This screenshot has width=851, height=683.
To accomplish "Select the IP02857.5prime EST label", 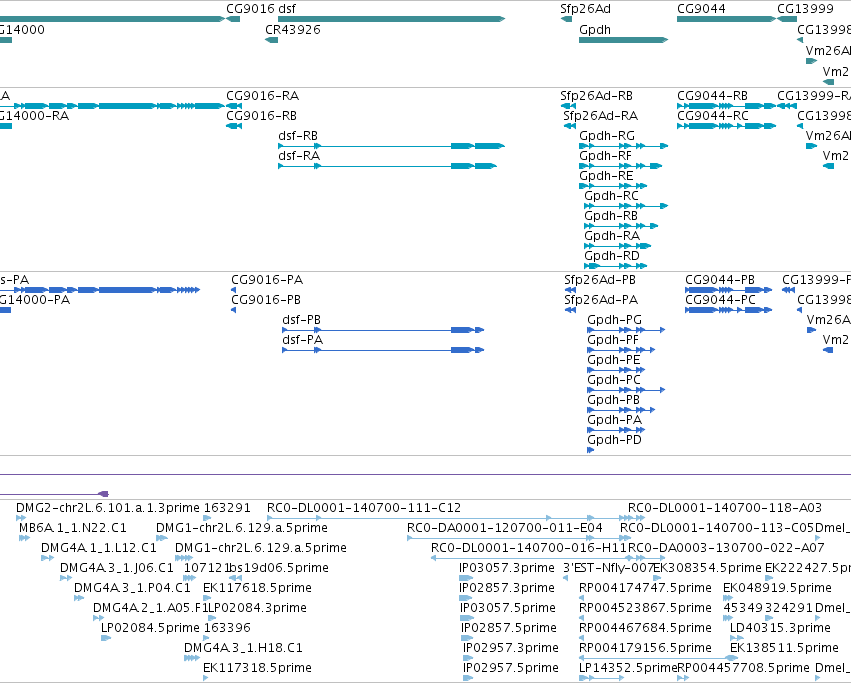I will pyautogui.click(x=509, y=628).
